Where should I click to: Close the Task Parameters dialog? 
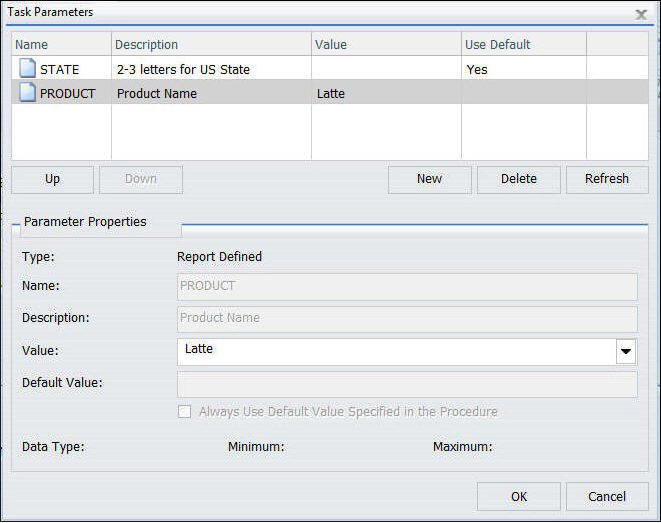(x=641, y=15)
